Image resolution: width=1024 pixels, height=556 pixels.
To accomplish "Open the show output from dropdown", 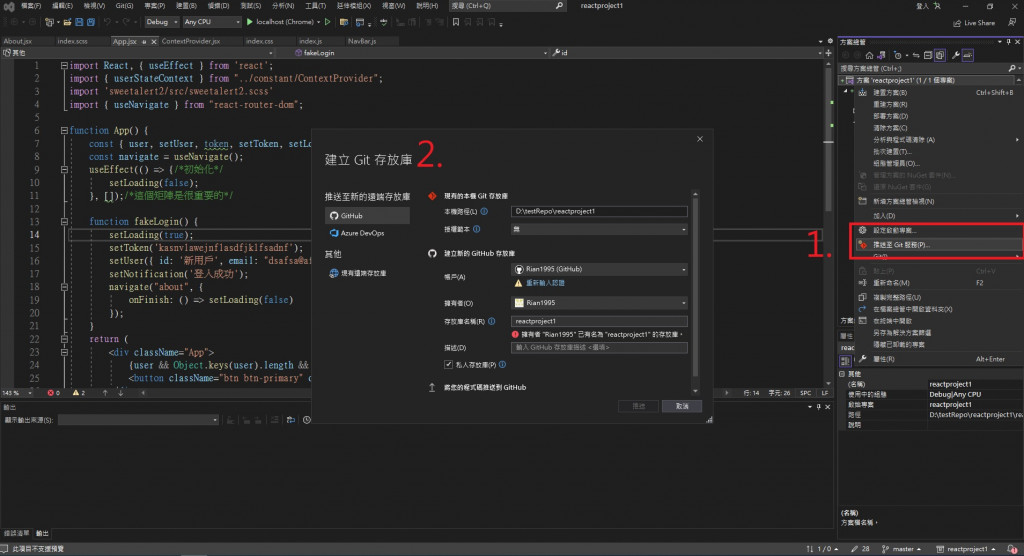I will [138, 420].
